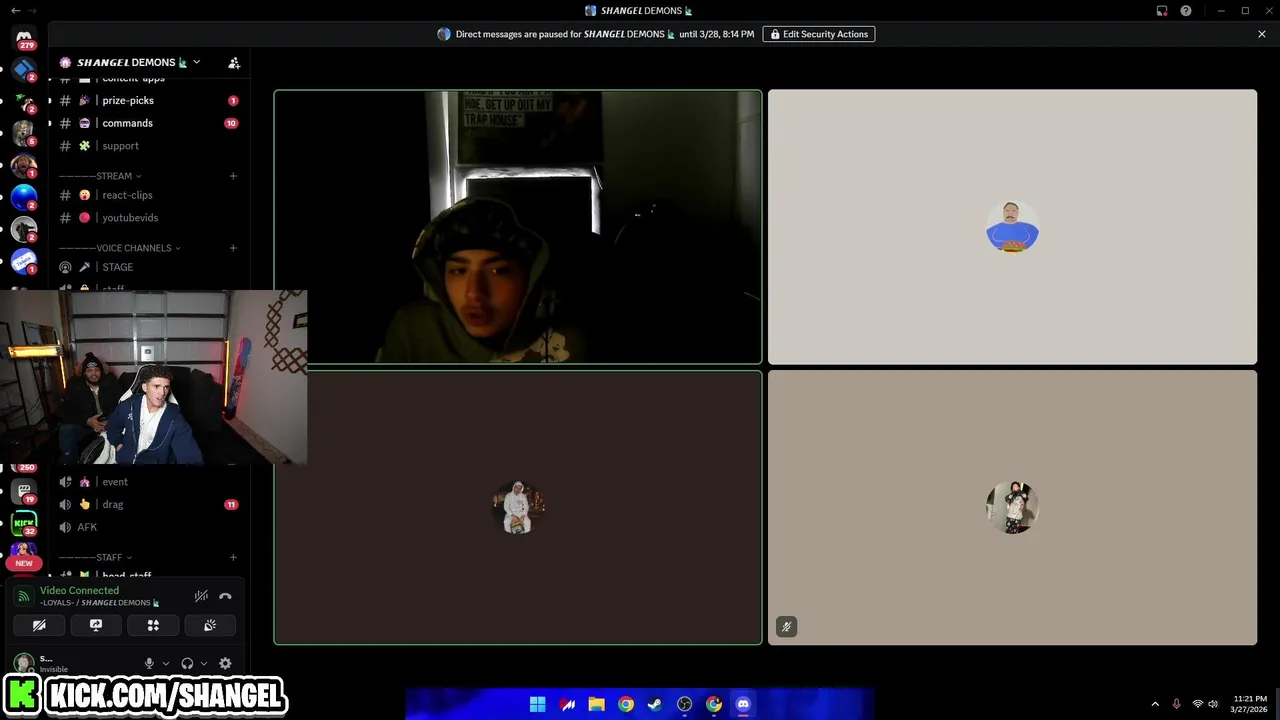Click Edit Security Actions button
The height and width of the screenshot is (720, 1280).
(819, 34)
